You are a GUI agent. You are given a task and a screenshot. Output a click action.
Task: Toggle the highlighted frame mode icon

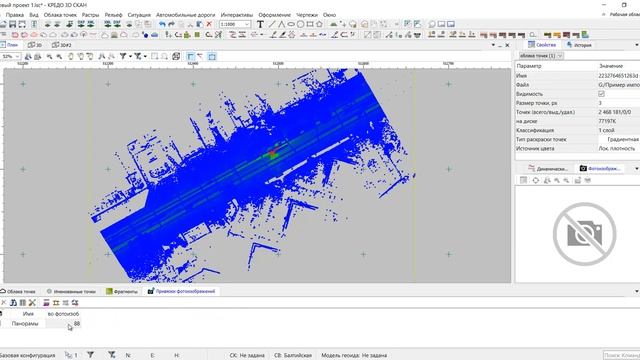pos(212,56)
